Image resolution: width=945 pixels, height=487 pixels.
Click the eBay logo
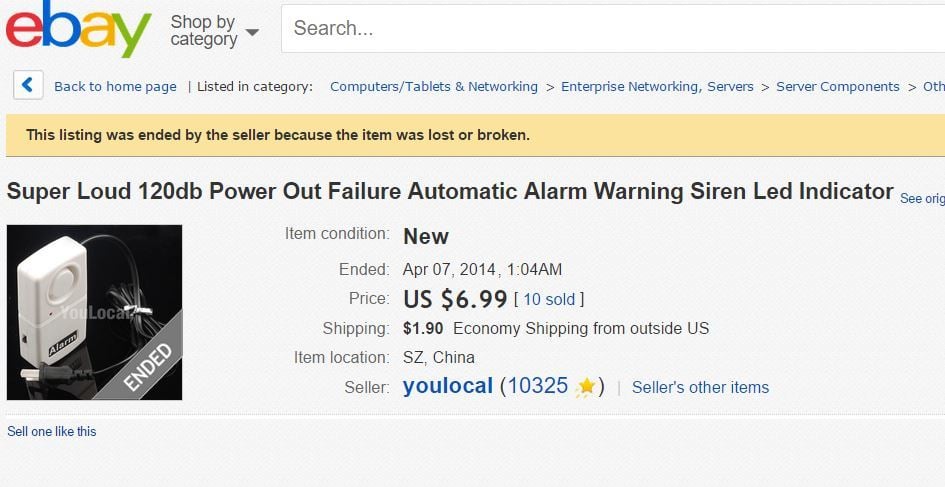(79, 29)
